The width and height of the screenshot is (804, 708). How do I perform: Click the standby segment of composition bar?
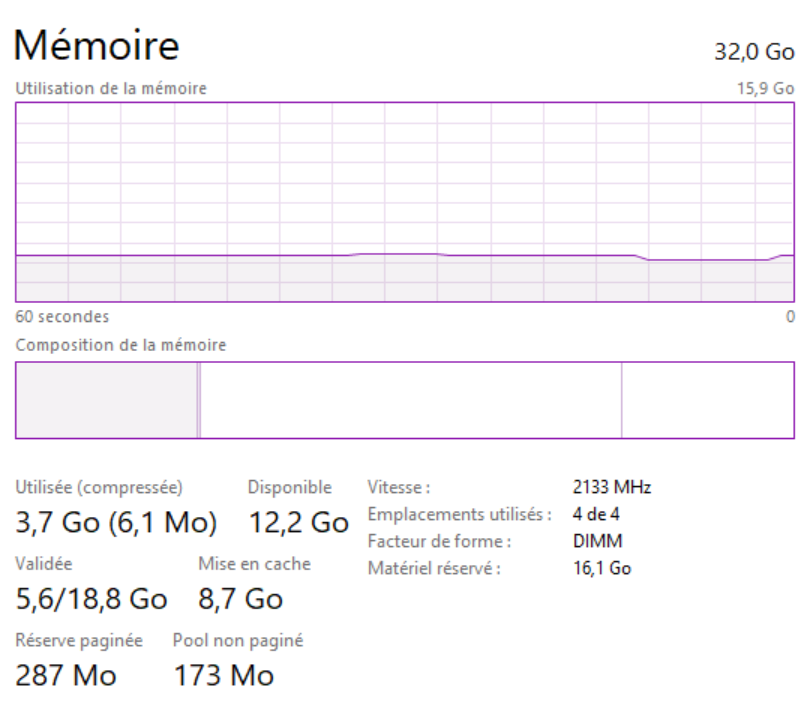[x=411, y=400]
